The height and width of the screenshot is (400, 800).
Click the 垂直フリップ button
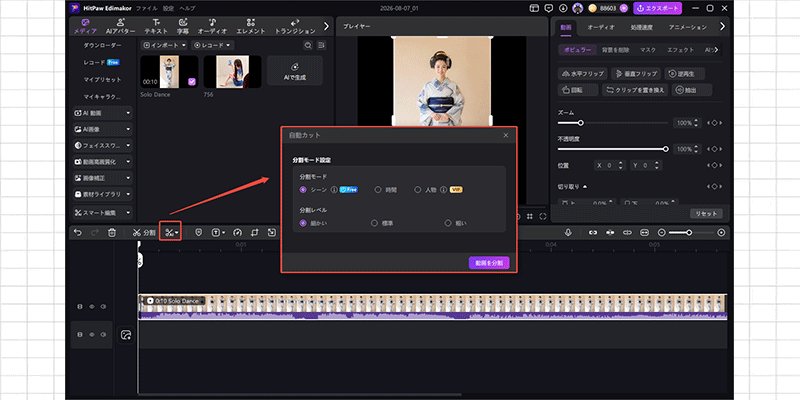pyautogui.click(x=636, y=73)
